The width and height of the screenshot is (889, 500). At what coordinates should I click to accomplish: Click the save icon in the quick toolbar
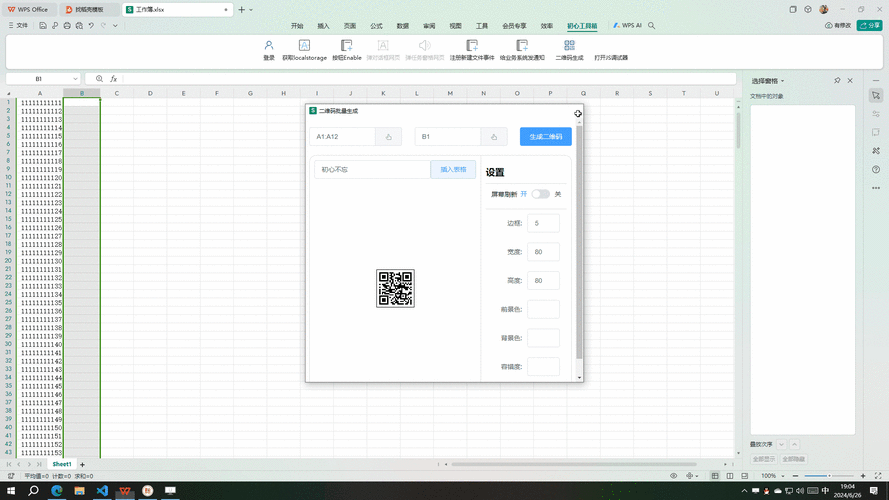coord(43,26)
